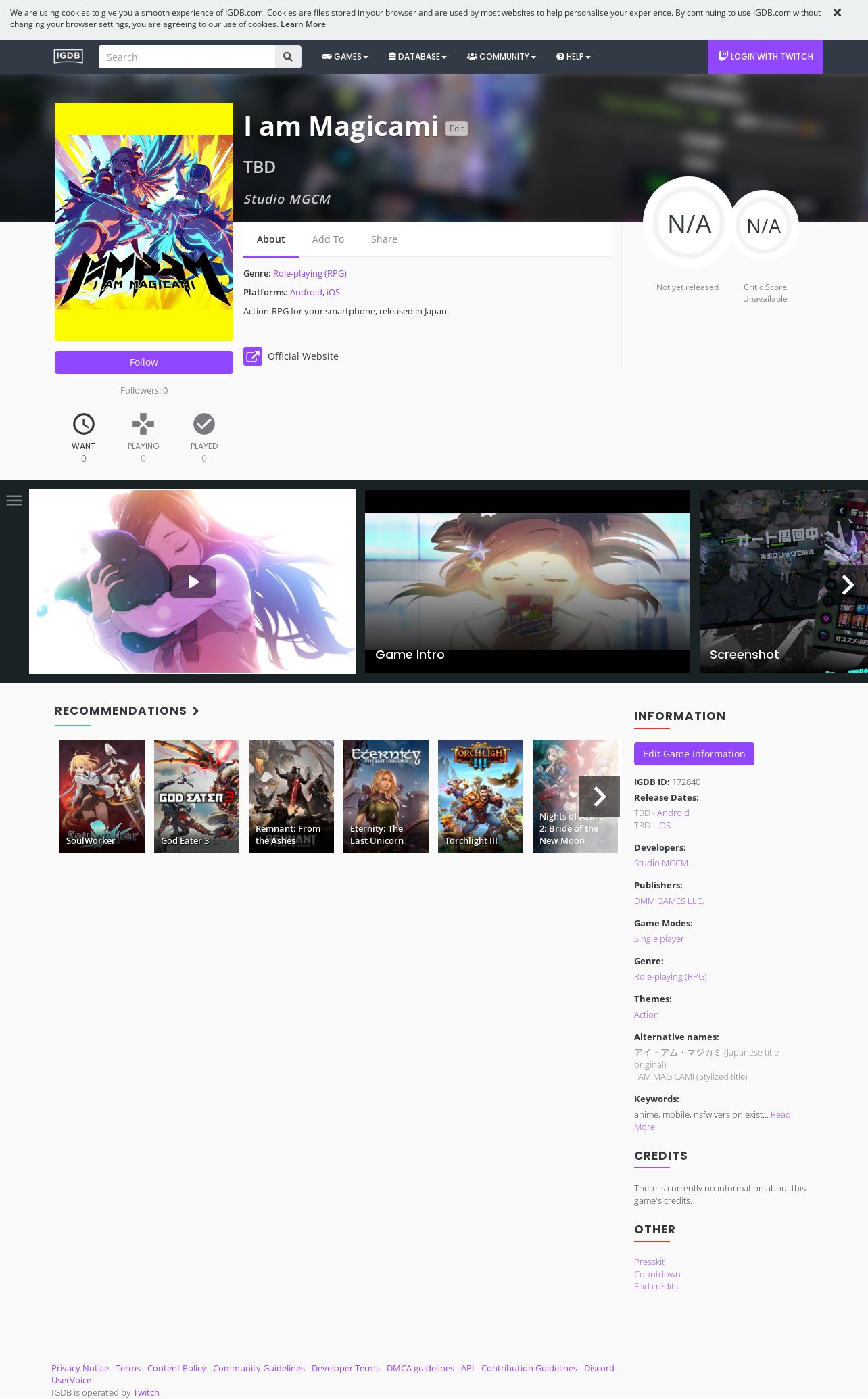The image size is (868, 1399).
Task: Open Discord footer link
Action: pyautogui.click(x=599, y=1368)
